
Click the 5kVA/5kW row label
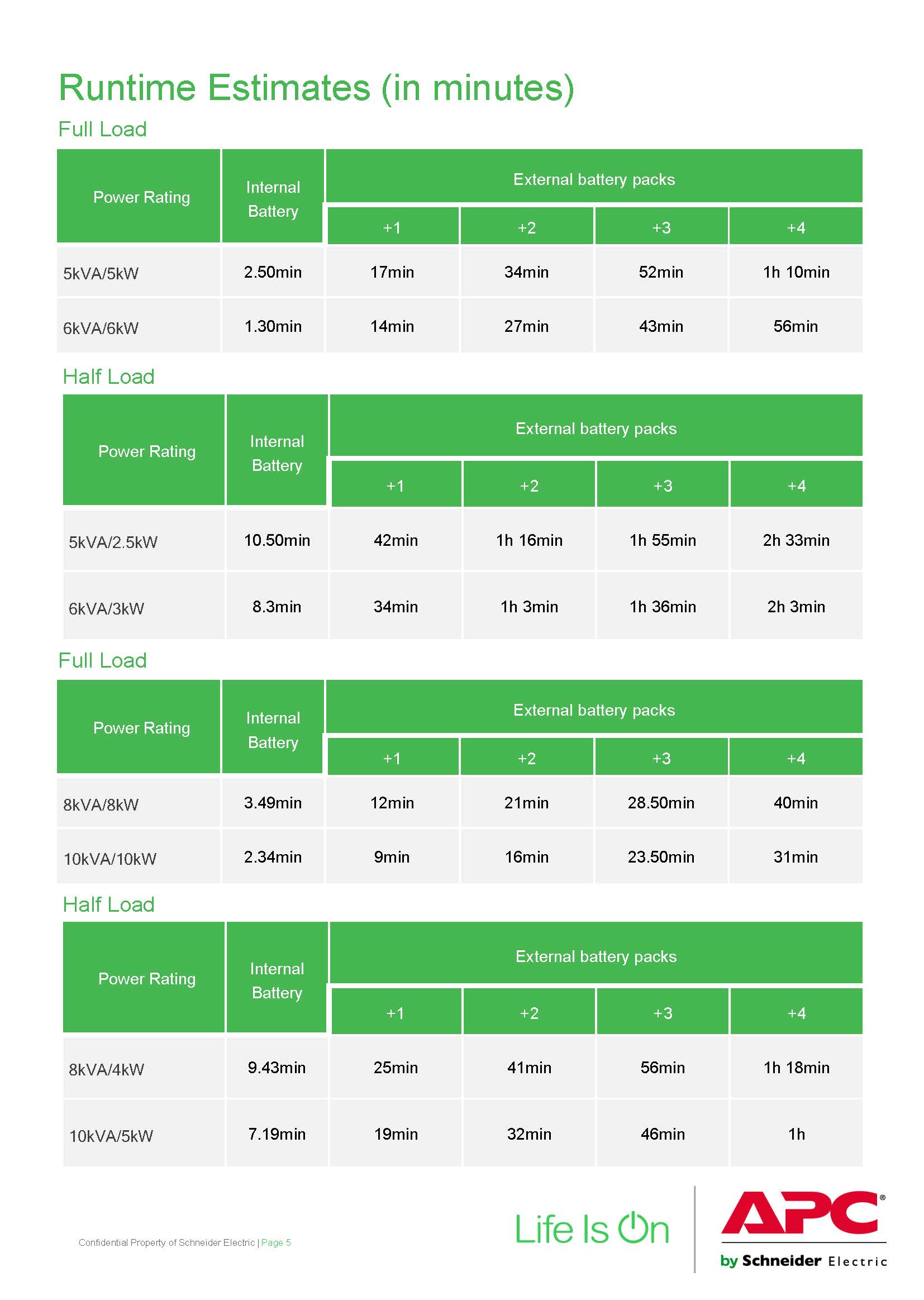101,274
